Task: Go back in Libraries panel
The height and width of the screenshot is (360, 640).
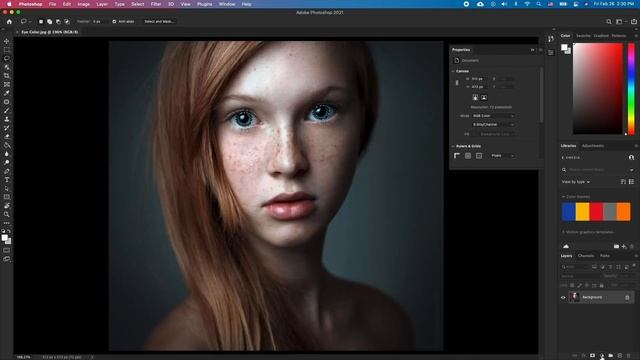Action: [x=563, y=158]
